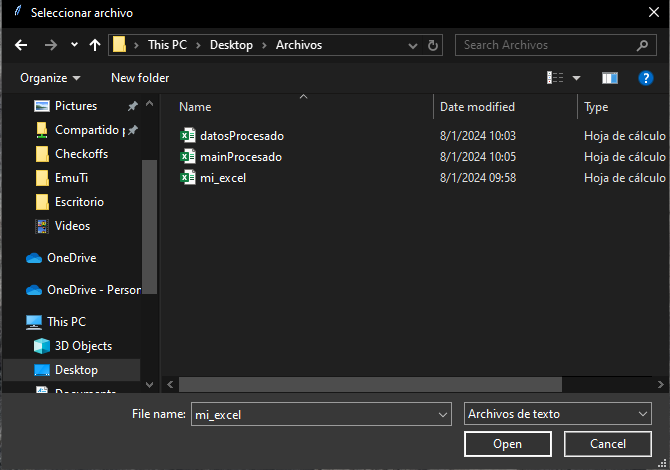Click the navigation pane scrollbar thumb
Image resolution: width=670 pixels, height=470 pixels.
point(149,227)
